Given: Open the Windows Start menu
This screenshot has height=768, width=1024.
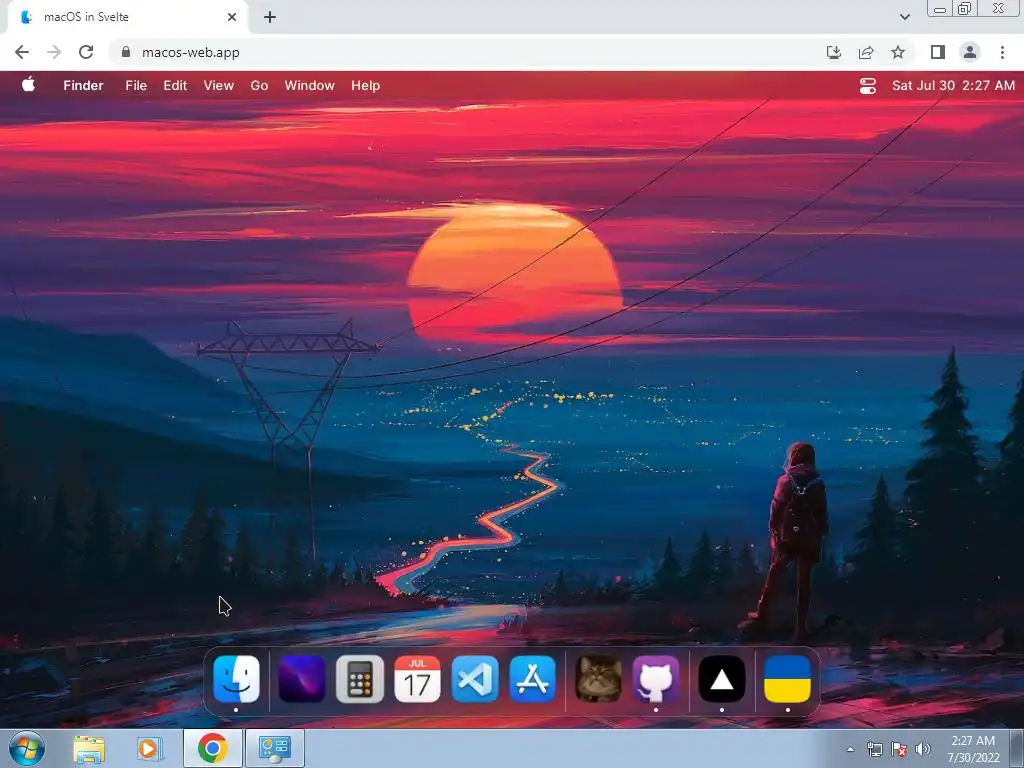Looking at the screenshot, I should coord(27,748).
